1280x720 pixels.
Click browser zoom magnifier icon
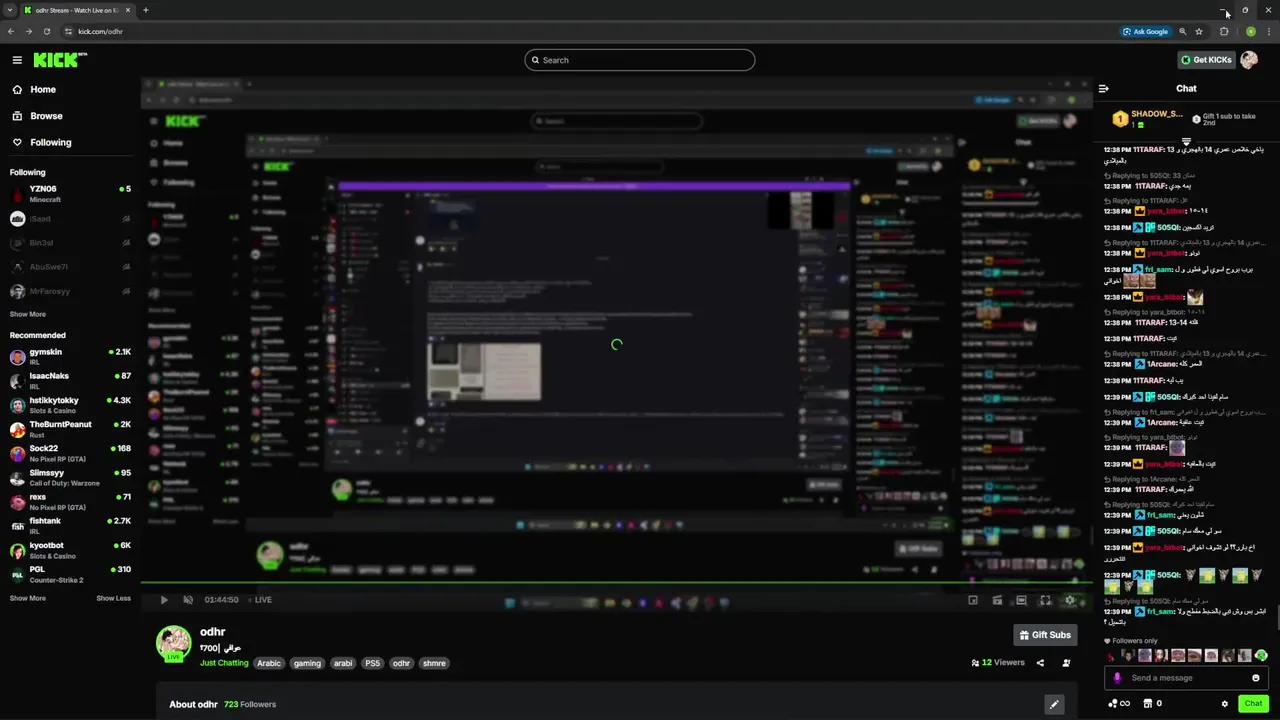pyautogui.click(x=1183, y=32)
